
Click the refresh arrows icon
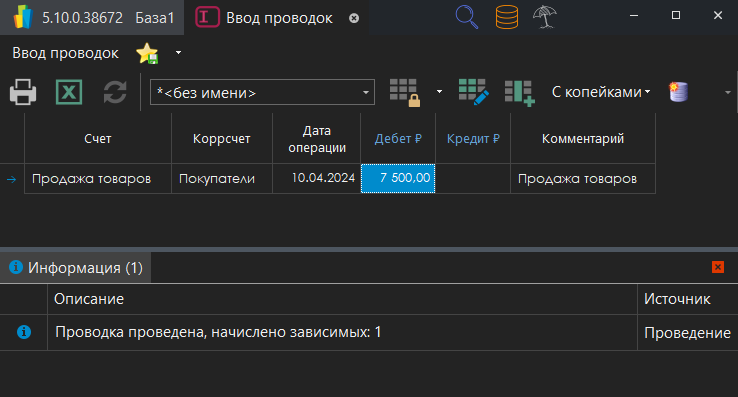click(115, 92)
